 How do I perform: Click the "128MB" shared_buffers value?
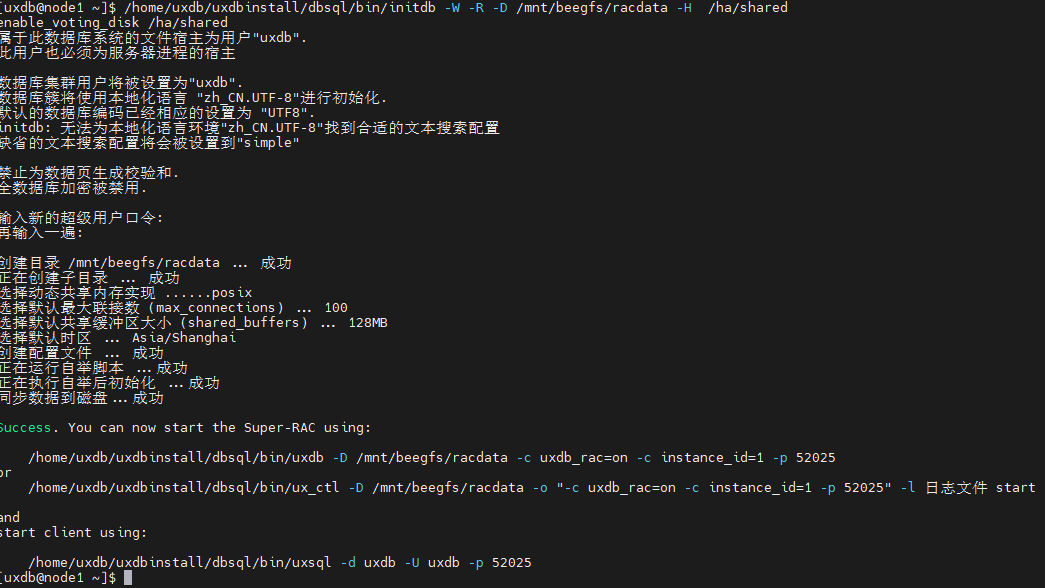tap(368, 323)
